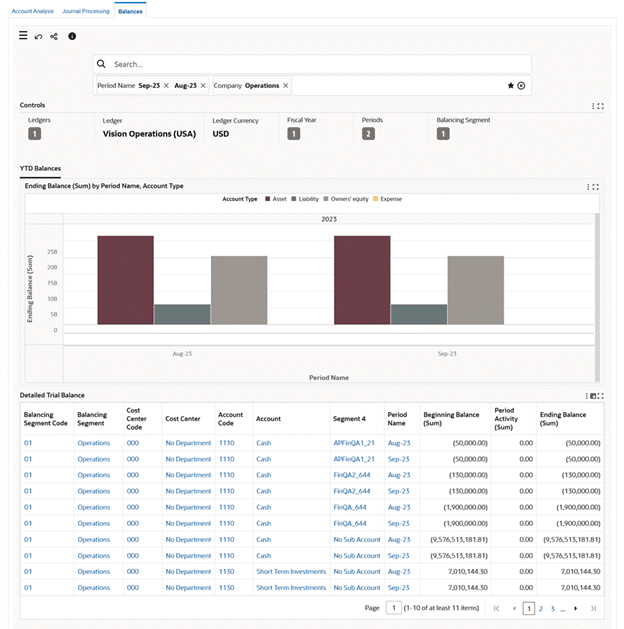The width and height of the screenshot is (624, 629).
Task: Go to first page arrow
Action: (x=496, y=609)
